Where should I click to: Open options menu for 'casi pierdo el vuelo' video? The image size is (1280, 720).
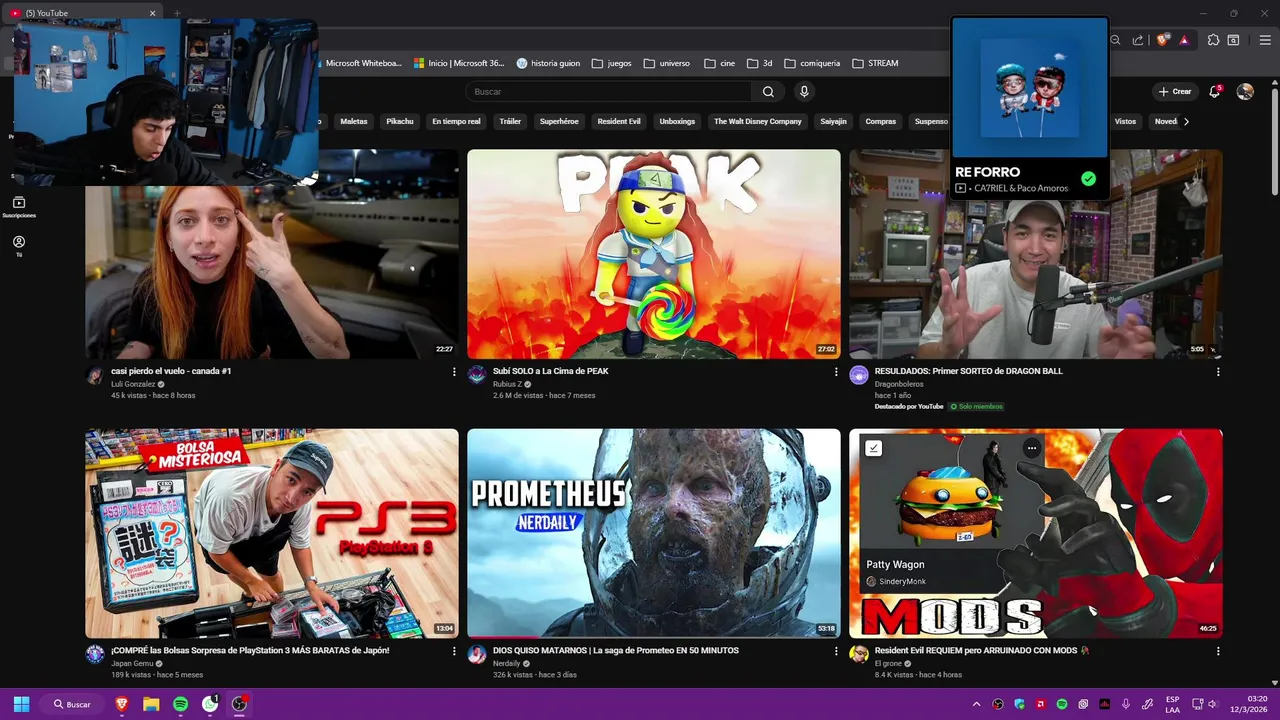click(454, 372)
